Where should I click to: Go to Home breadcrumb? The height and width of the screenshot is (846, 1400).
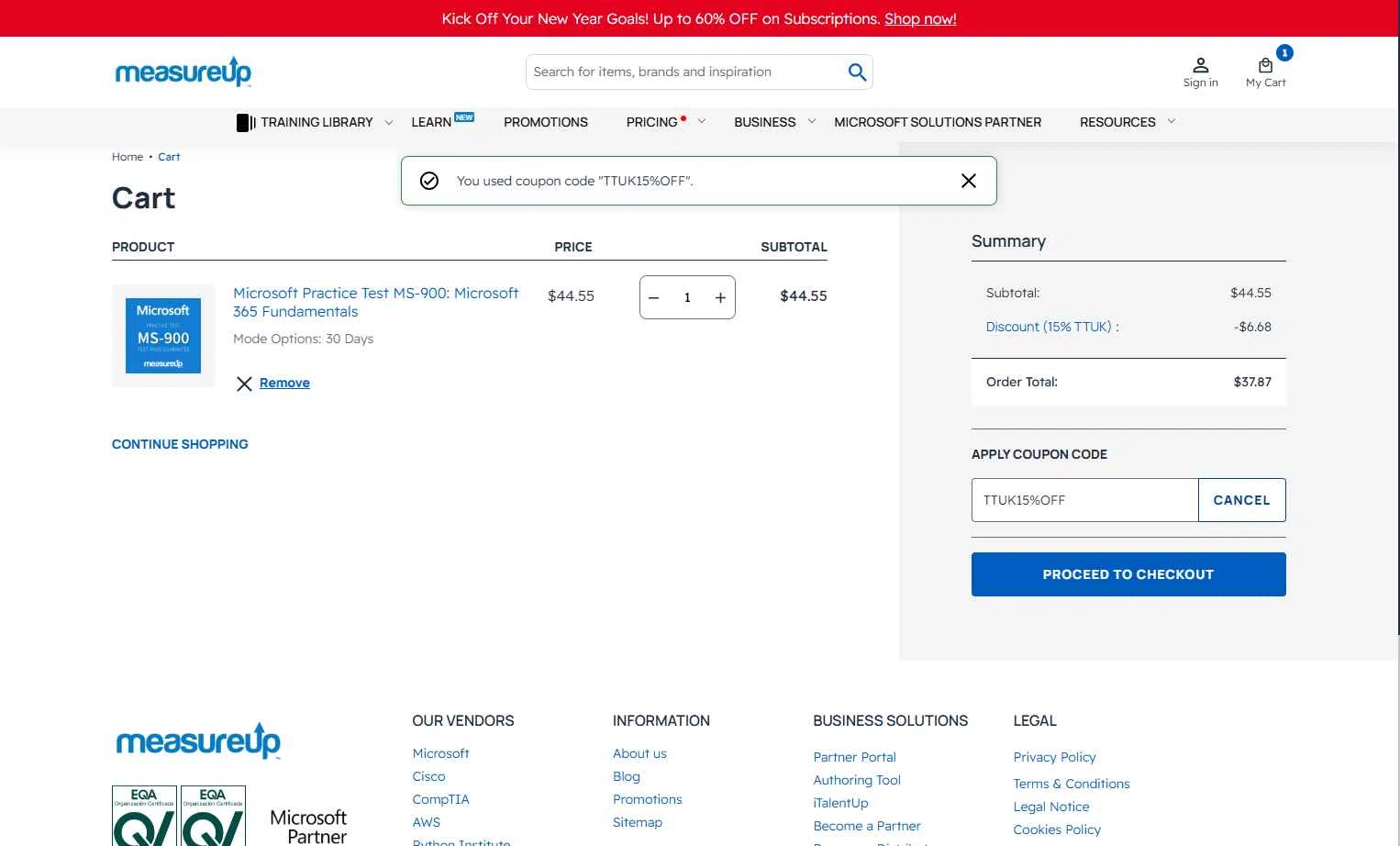tap(128, 157)
